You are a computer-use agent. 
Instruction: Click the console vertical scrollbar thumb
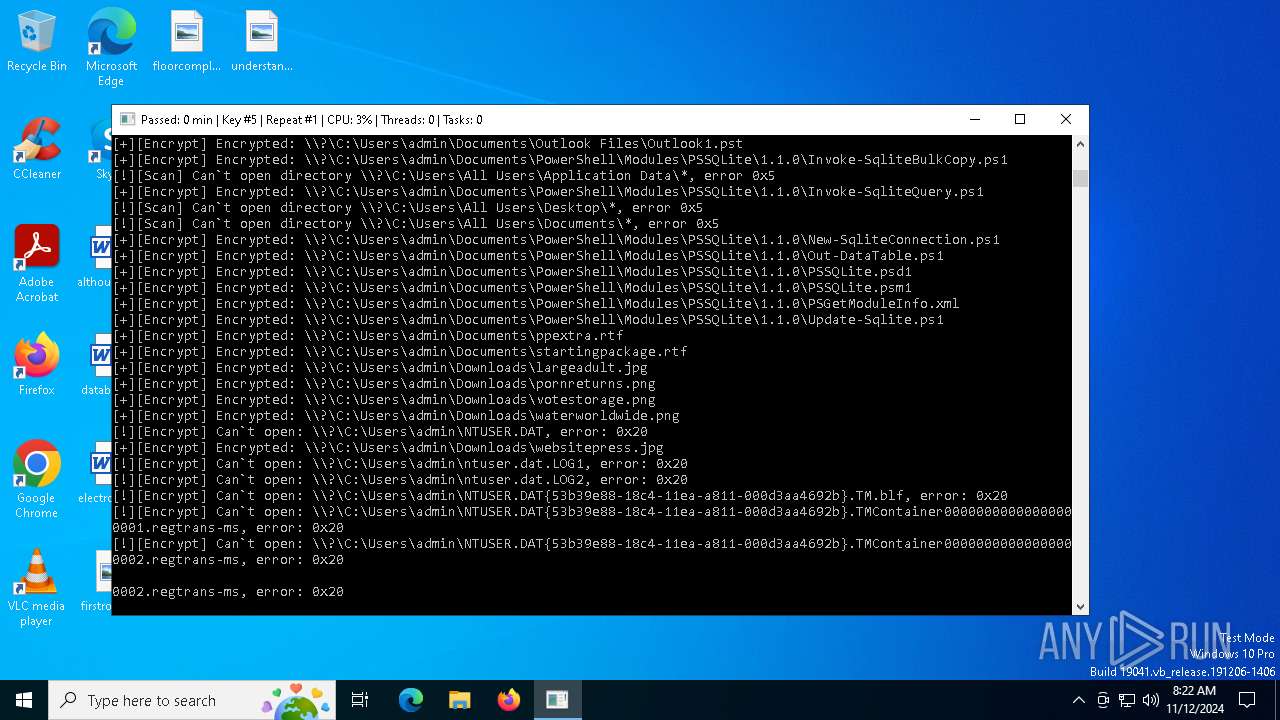(1080, 178)
